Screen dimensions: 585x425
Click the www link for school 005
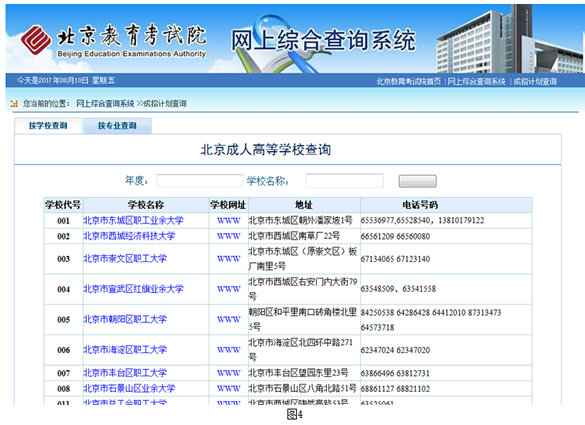pos(229,319)
